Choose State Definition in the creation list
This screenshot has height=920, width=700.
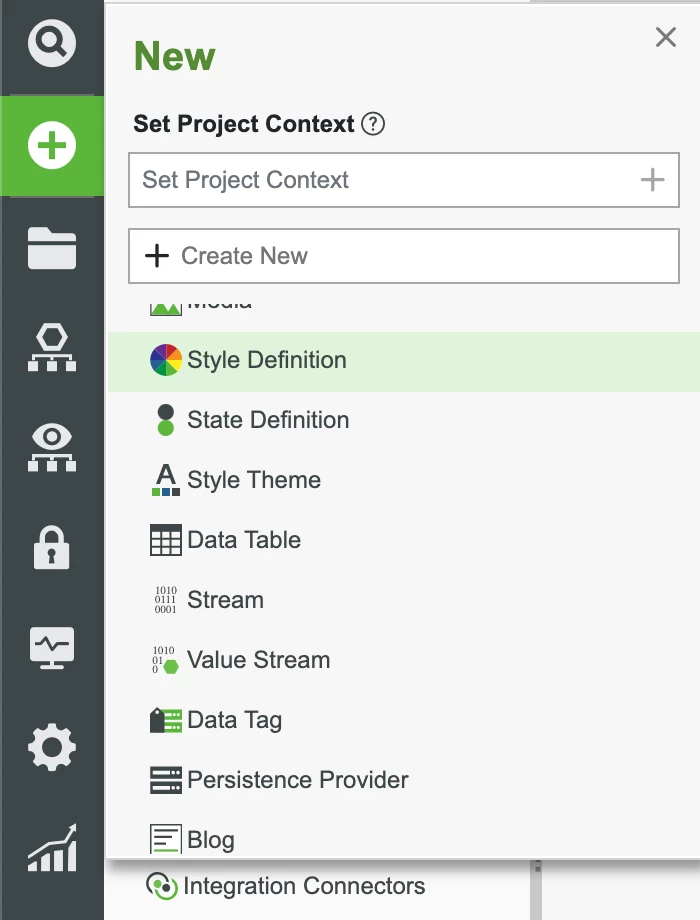pos(267,420)
